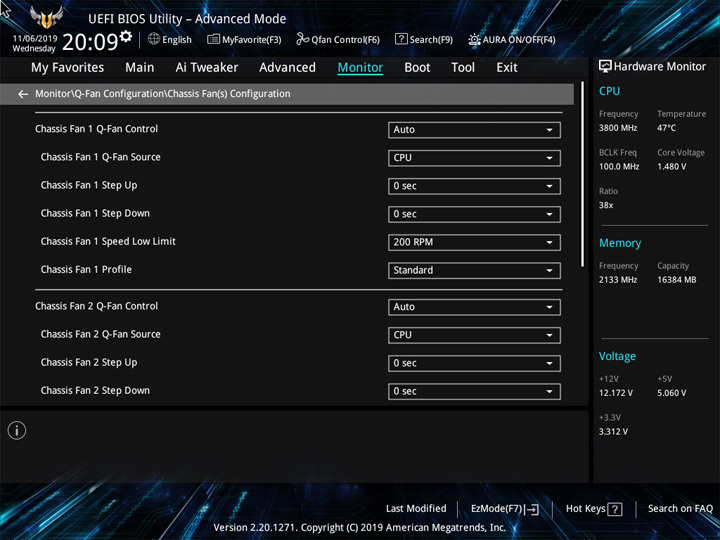Click the 3800 MHz CPU frequency value
Image resolution: width=720 pixels, height=540 pixels.
pos(618,128)
